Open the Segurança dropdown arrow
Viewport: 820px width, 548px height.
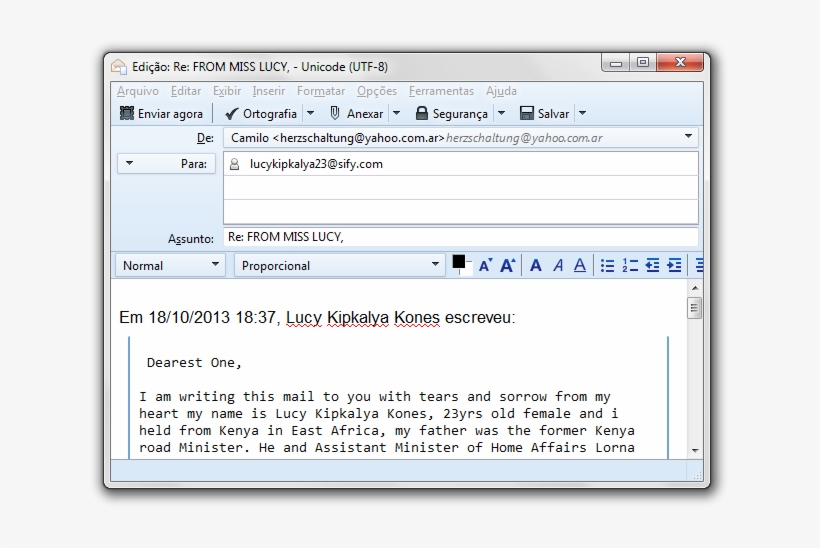pos(502,113)
